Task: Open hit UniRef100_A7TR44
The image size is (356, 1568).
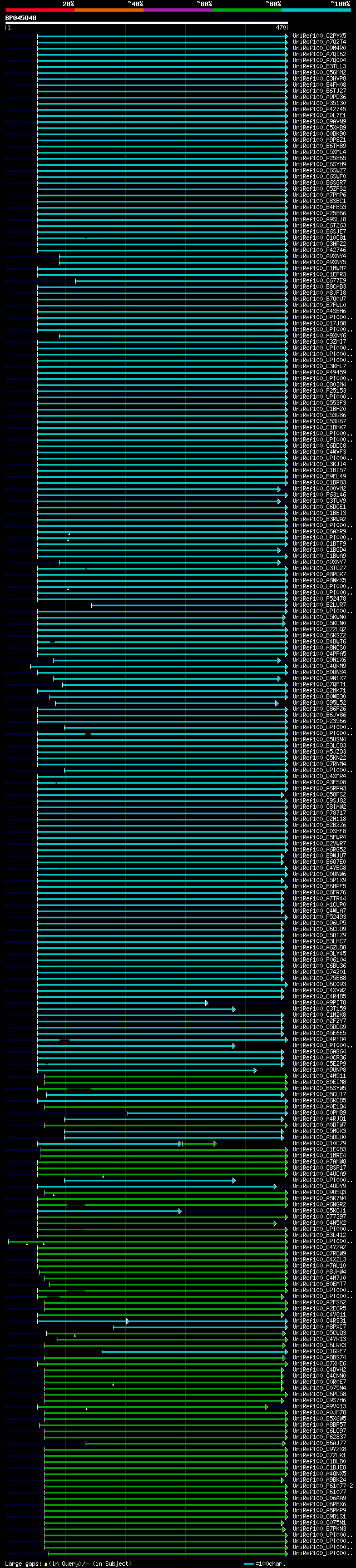Action: click(319, 898)
